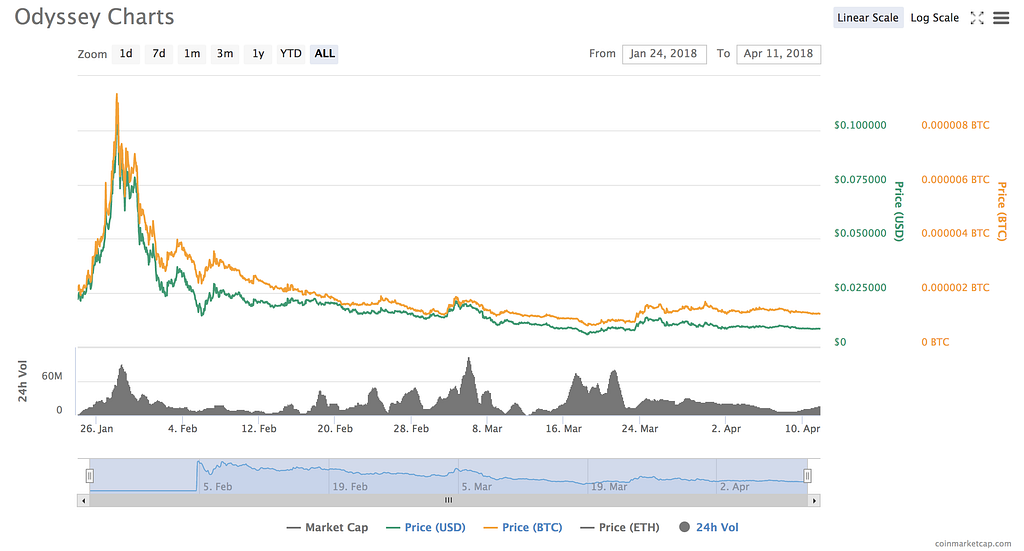Grab the left navigator range handle
The height and width of the screenshot is (551, 1024).
[x=89, y=476]
